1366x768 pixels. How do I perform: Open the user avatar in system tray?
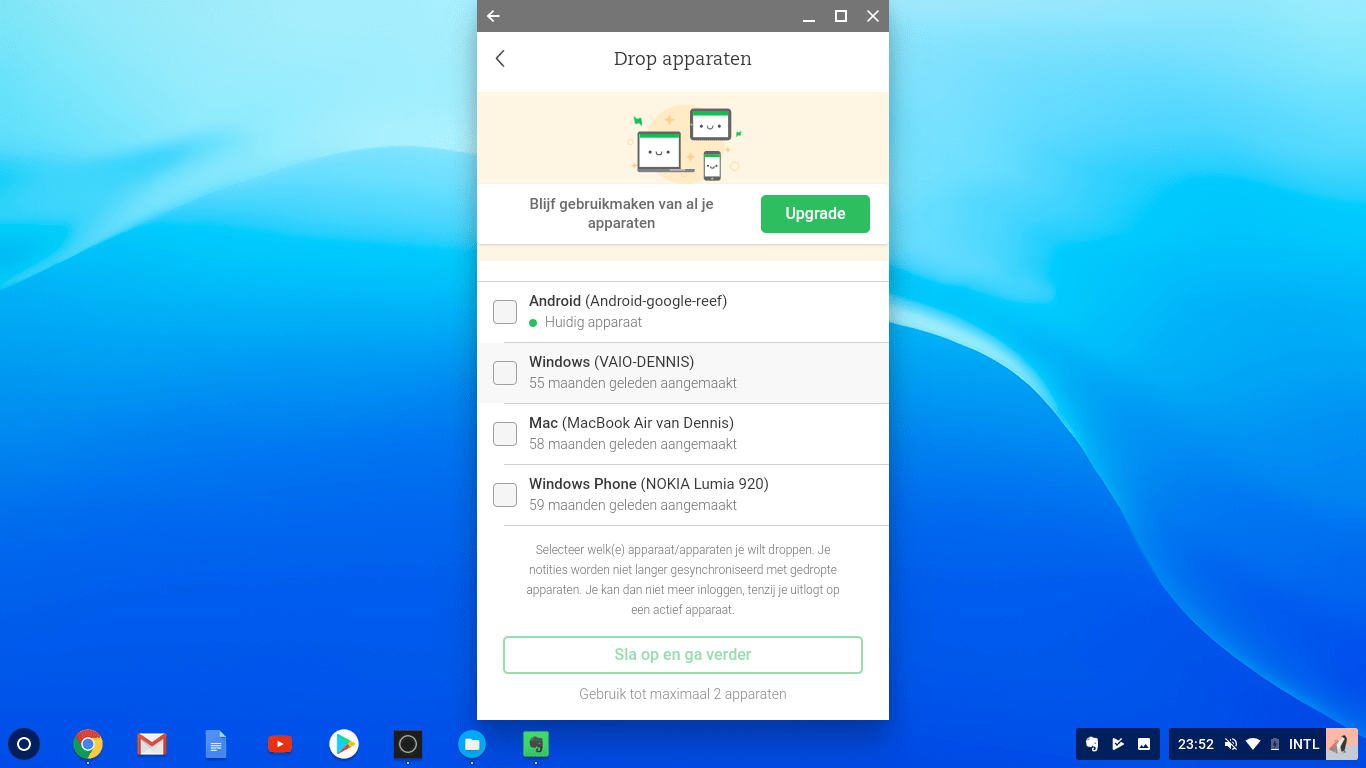point(1341,744)
